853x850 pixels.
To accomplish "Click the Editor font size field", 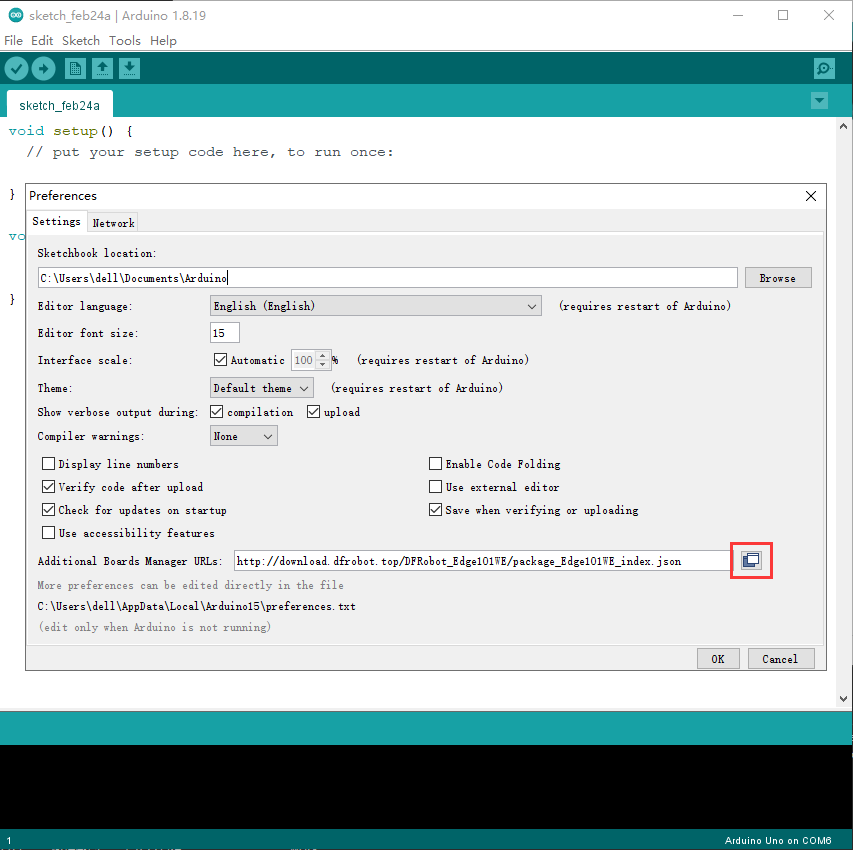I will pos(225,333).
